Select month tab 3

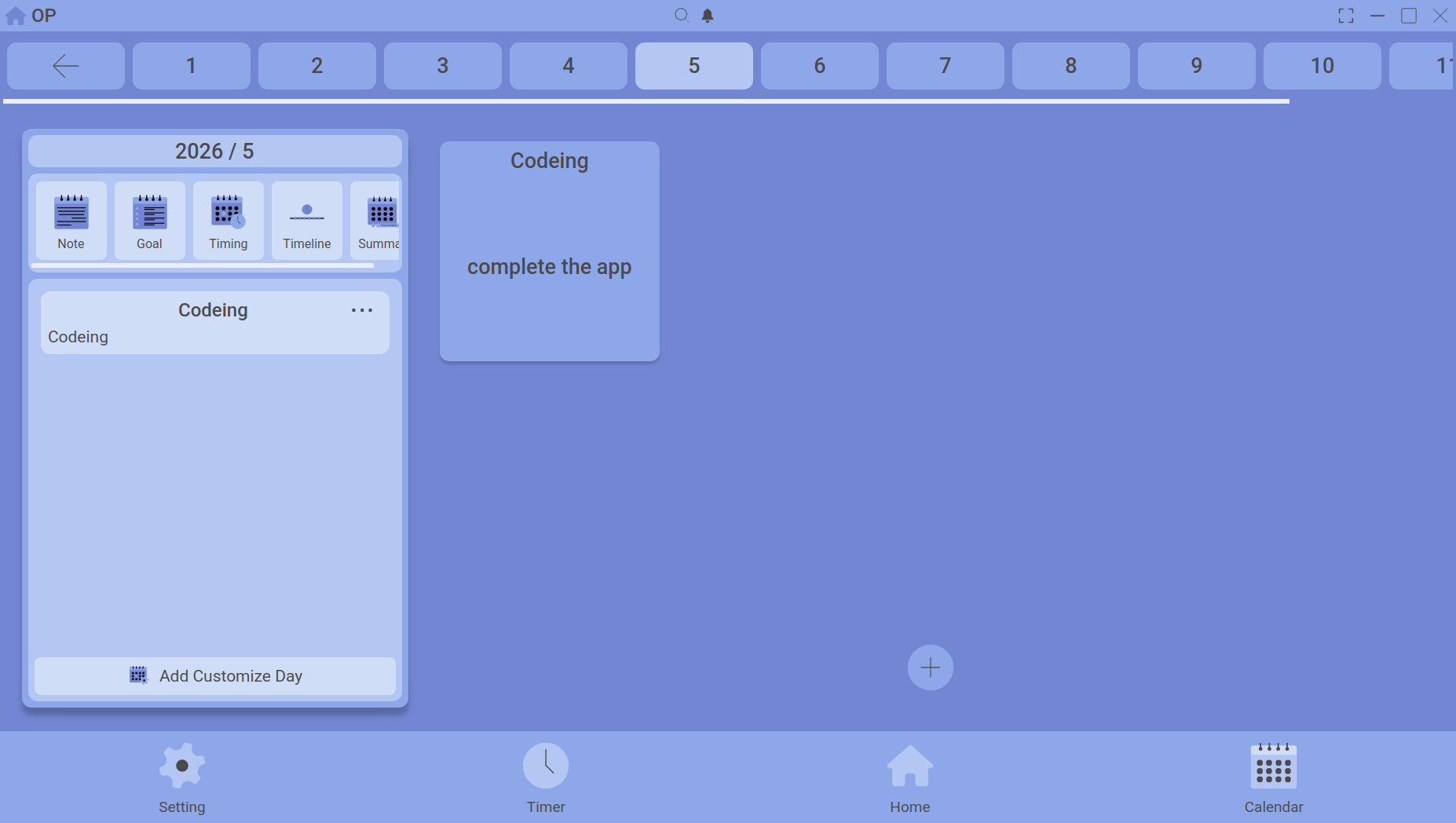(443, 66)
